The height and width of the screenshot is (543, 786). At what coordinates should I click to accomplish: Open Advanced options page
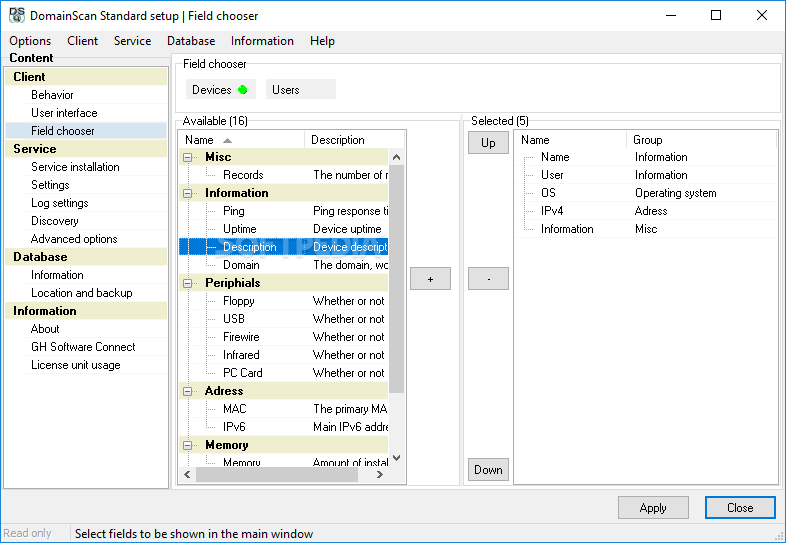tap(74, 239)
